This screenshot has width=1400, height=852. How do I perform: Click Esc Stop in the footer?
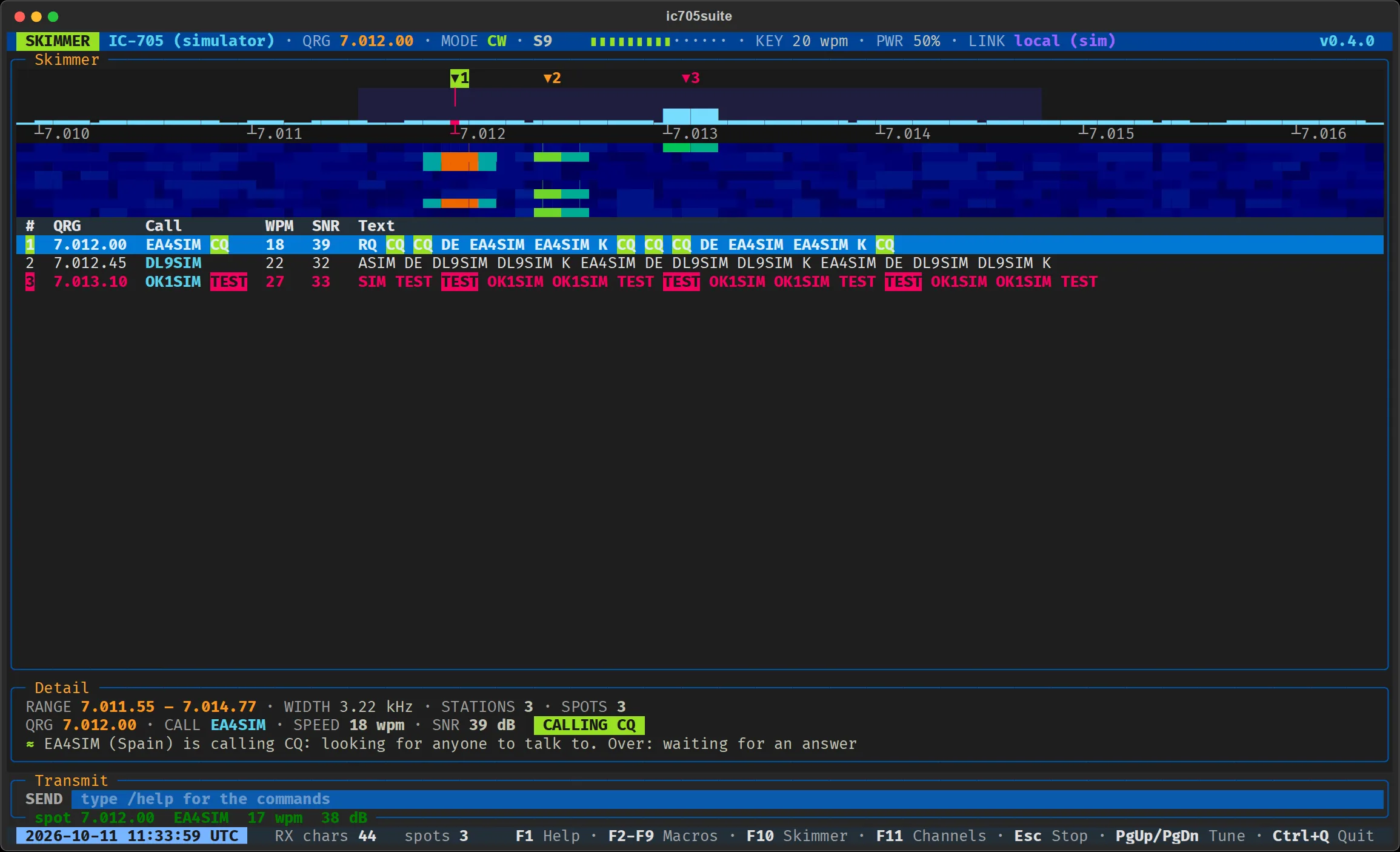pyautogui.click(x=1052, y=836)
